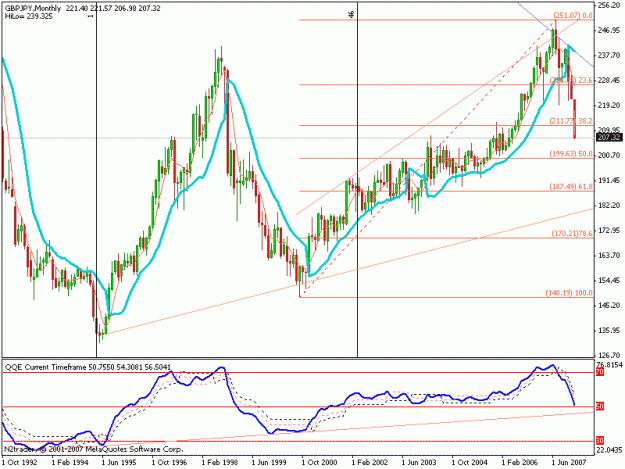Select the QQE scale maximum 76.8154
The height and width of the screenshot is (469, 625).
(x=609, y=365)
